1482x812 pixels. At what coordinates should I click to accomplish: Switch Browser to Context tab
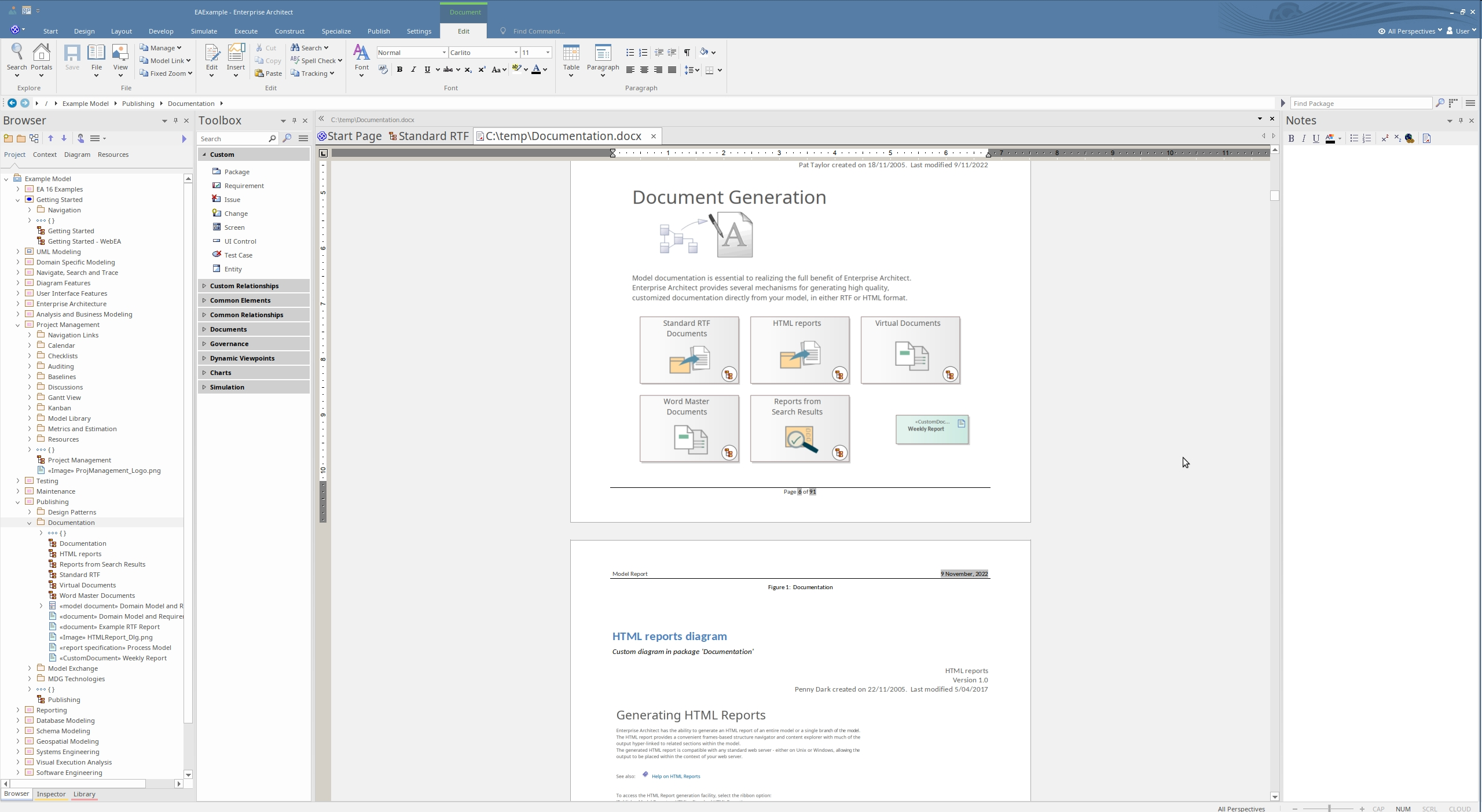45,155
